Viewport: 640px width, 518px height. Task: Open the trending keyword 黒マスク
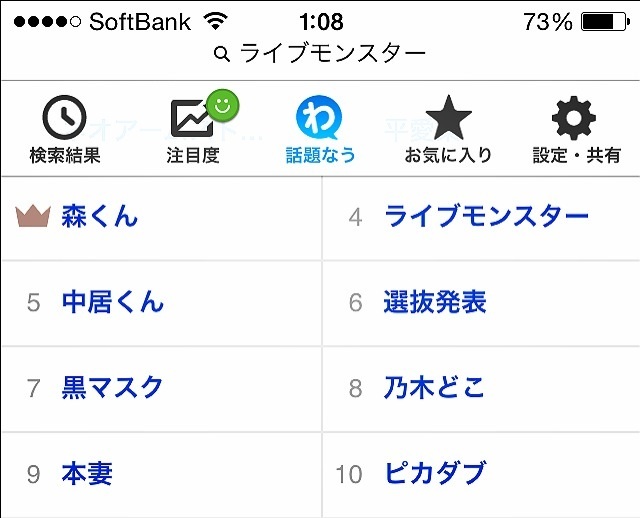(112, 387)
